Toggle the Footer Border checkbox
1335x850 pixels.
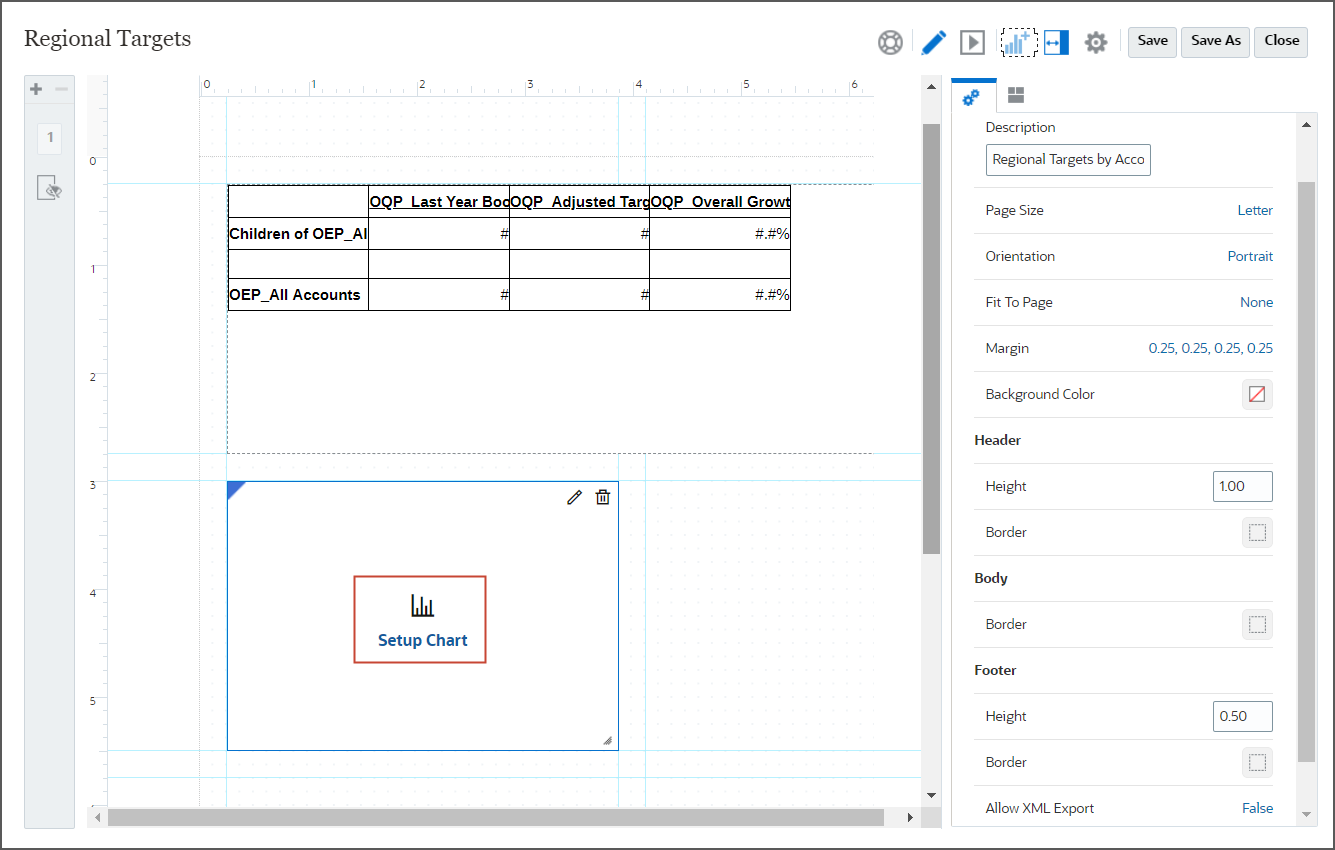[1257, 762]
